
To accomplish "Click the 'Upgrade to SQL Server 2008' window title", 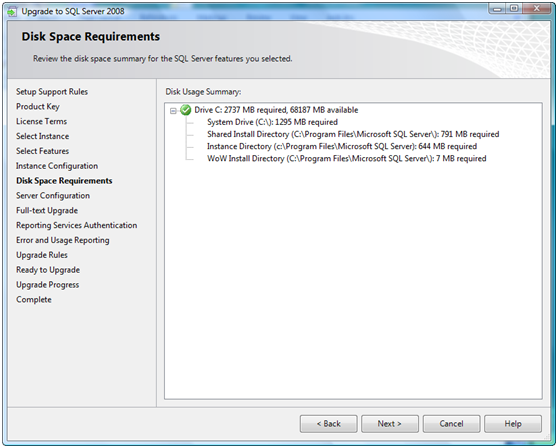I will click(73, 11).
